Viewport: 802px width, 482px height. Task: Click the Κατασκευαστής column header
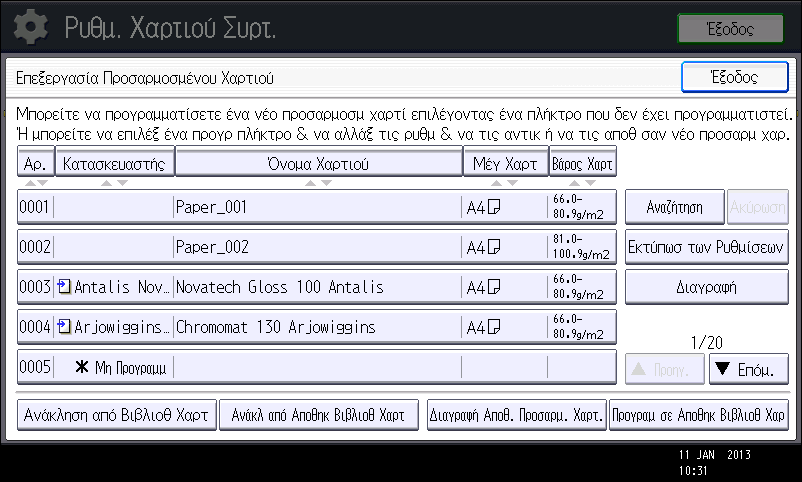(115, 164)
